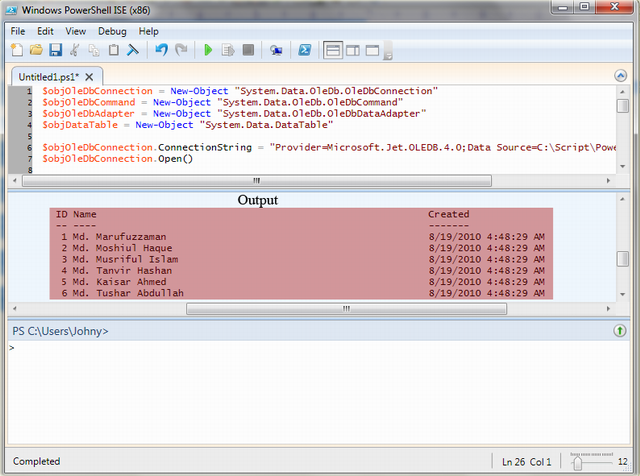The width and height of the screenshot is (640, 476).
Task: Click output pane vertical scrollbar thumb
Action: 622,258
